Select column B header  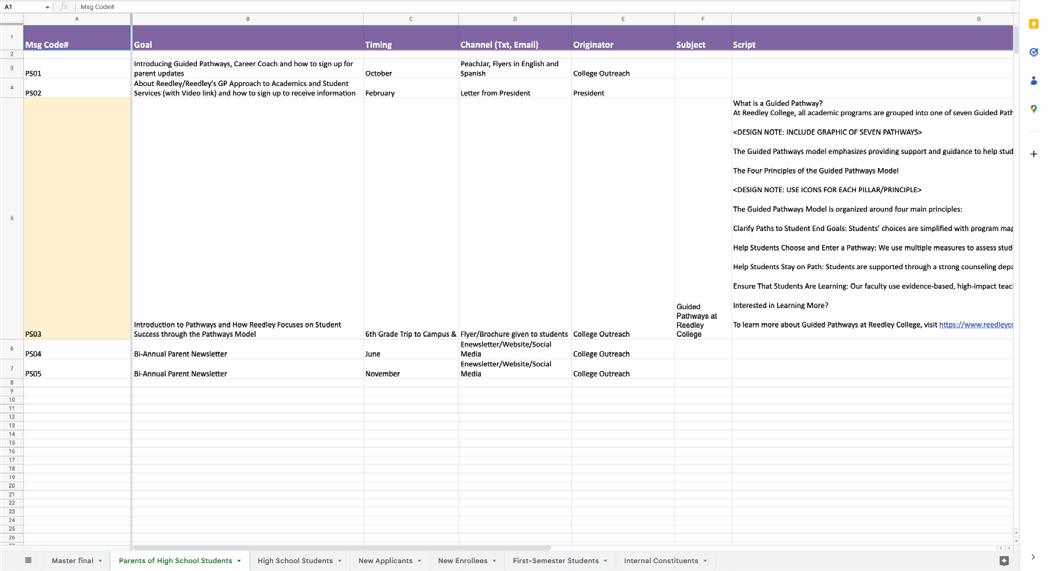click(x=247, y=19)
